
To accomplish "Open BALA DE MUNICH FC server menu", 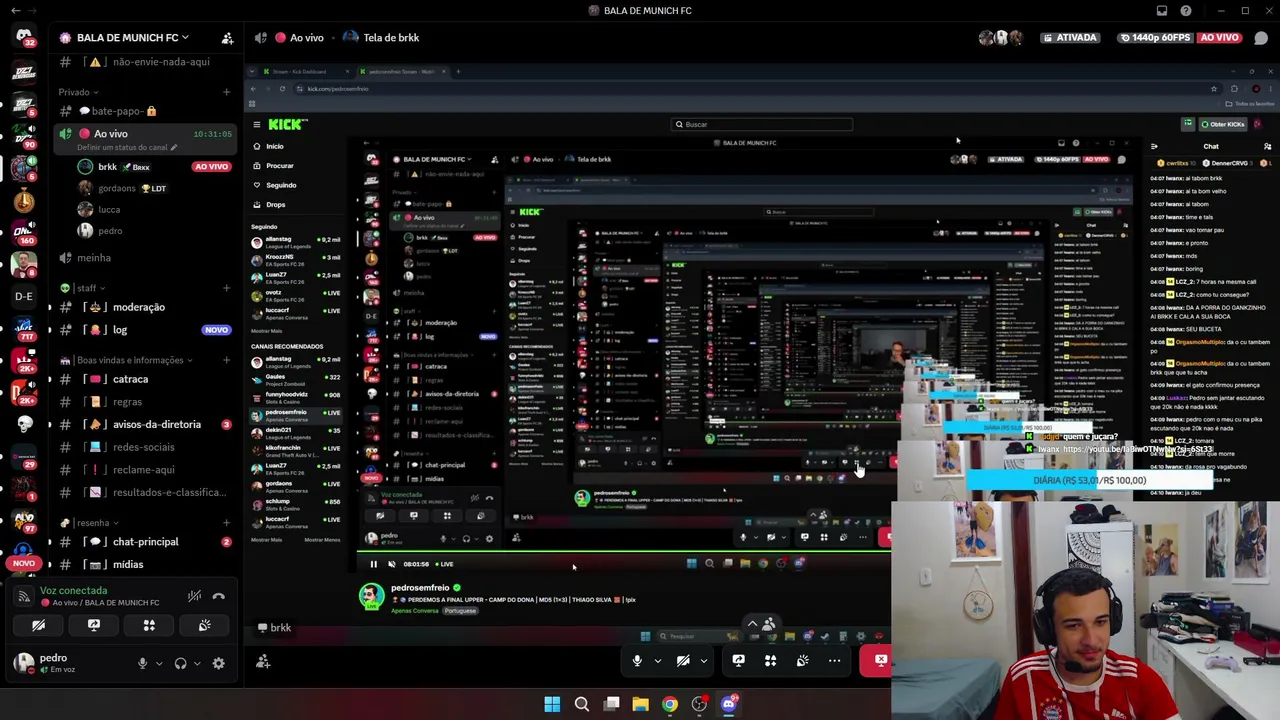I will pyautogui.click(x=132, y=38).
